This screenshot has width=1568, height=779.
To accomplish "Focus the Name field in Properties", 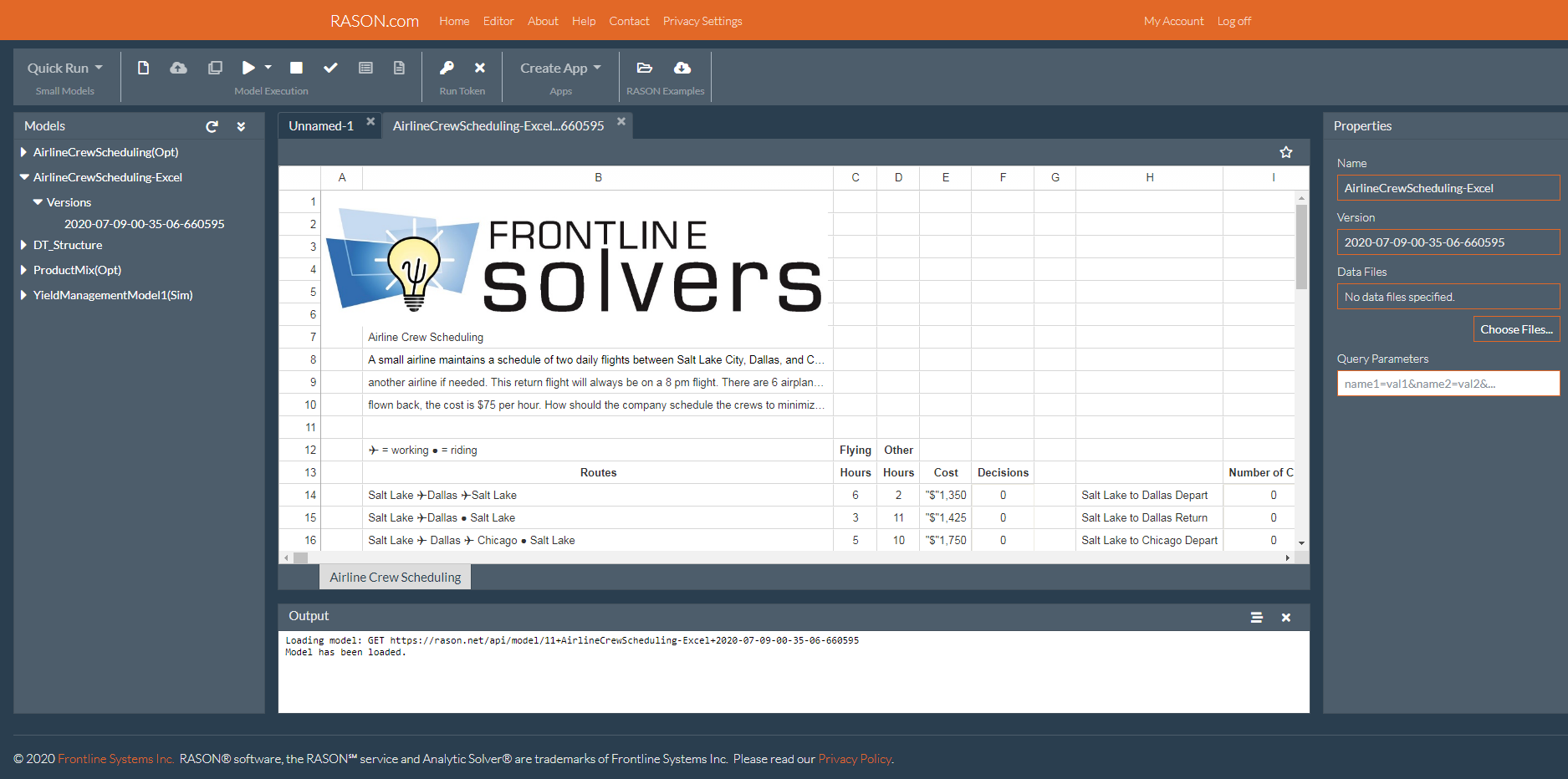I will click(1448, 188).
